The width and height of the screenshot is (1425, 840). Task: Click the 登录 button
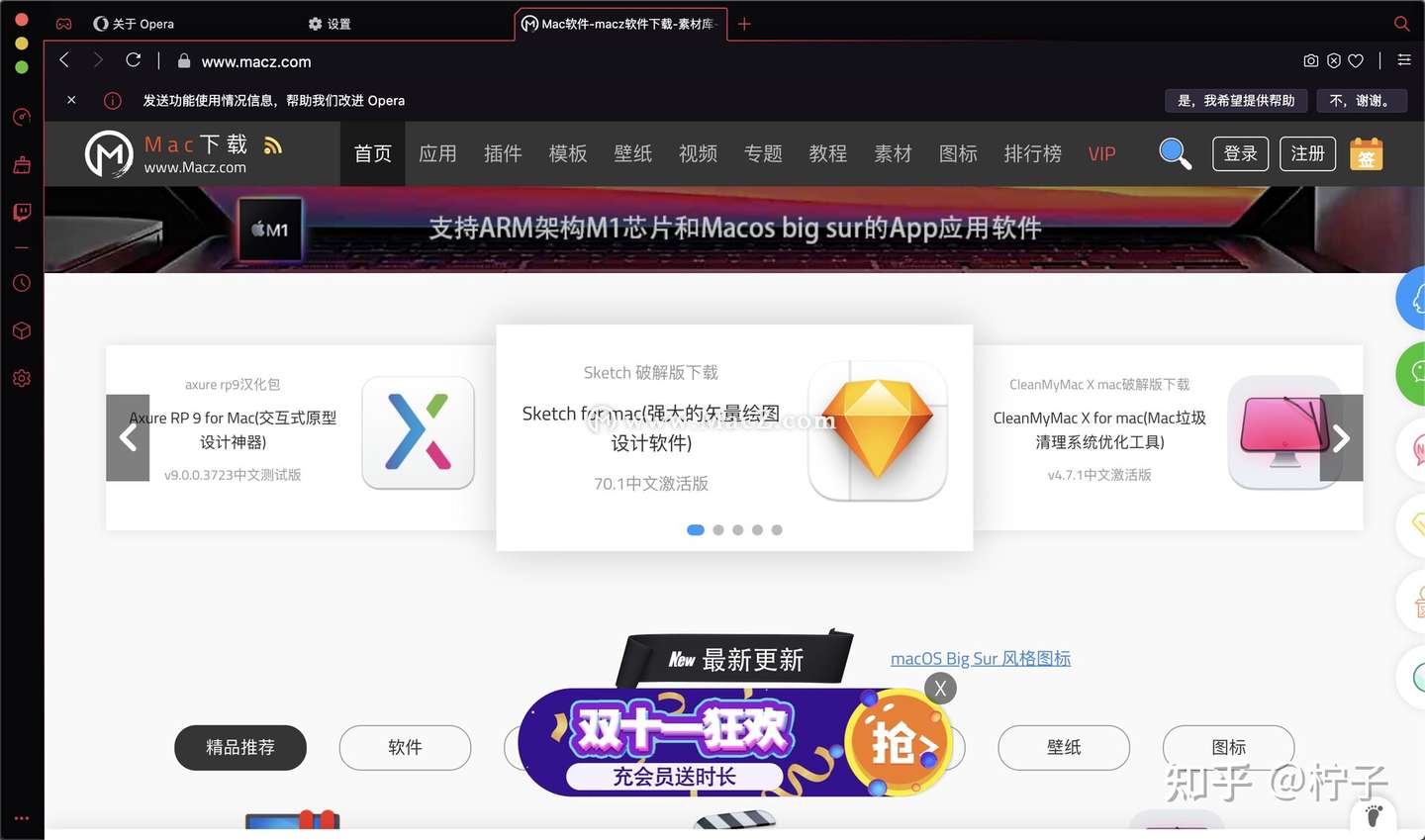coord(1240,154)
